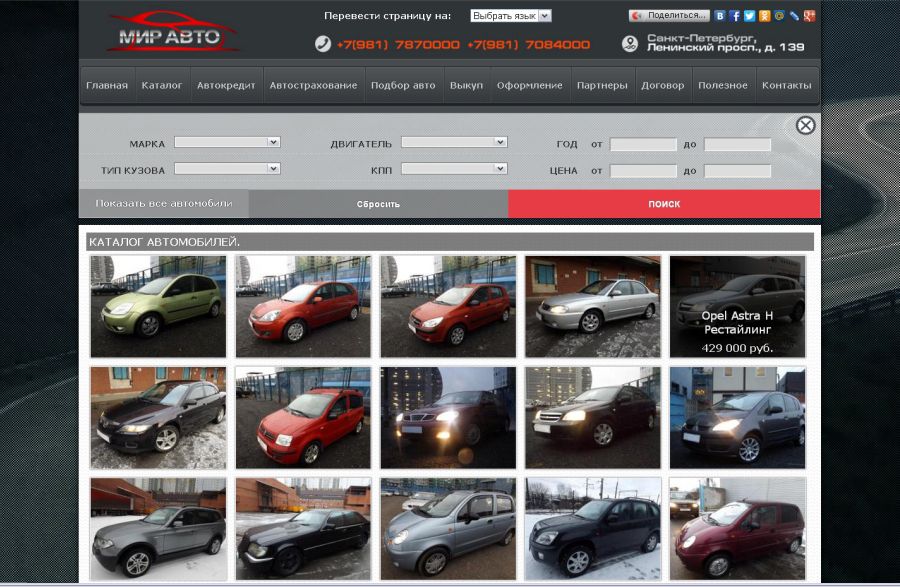This screenshot has width=900, height=587.
Task: Click the ГОД до input field
Action: [x=738, y=144]
